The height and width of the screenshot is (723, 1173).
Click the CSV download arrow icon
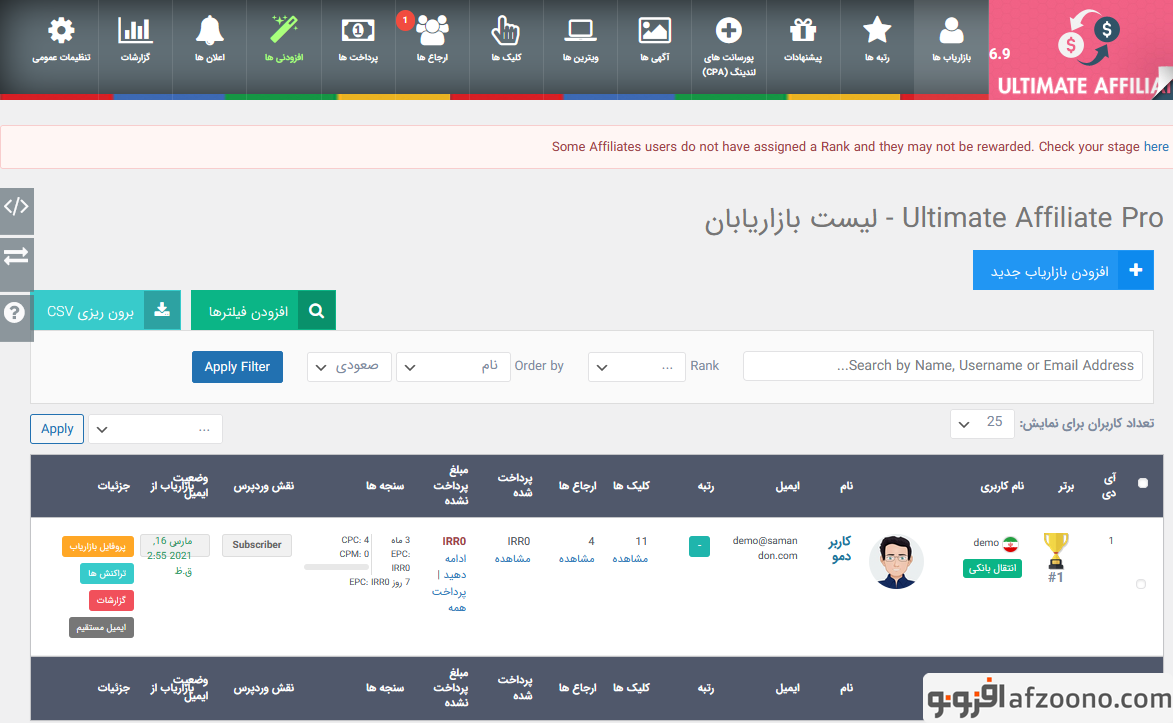(x=162, y=311)
